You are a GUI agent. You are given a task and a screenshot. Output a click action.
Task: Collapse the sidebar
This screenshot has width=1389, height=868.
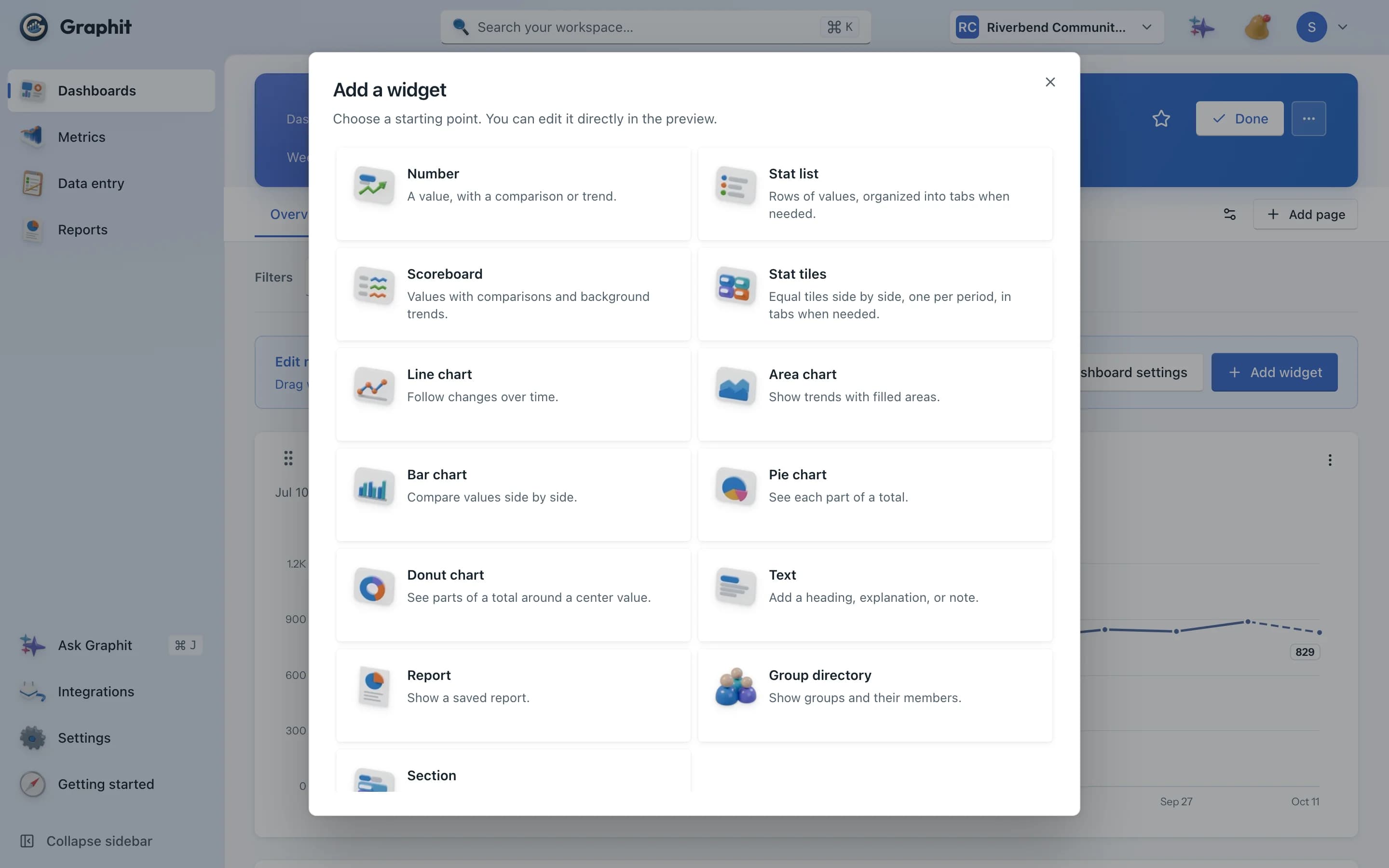click(87, 841)
